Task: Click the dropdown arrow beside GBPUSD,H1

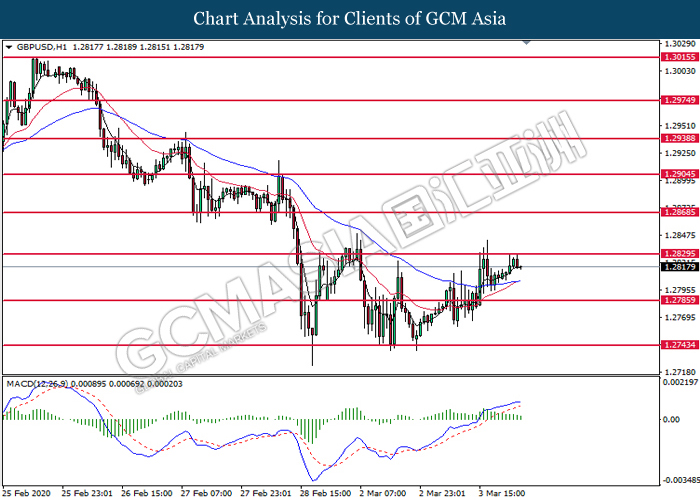Action: tap(8, 47)
